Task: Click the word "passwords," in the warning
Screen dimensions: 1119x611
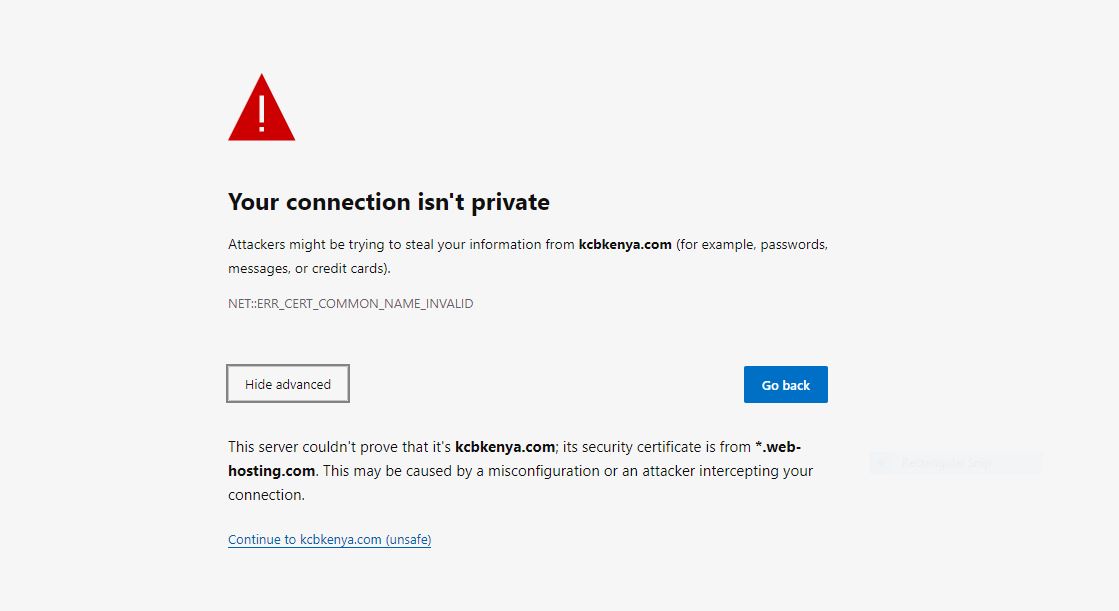Action: [794, 245]
